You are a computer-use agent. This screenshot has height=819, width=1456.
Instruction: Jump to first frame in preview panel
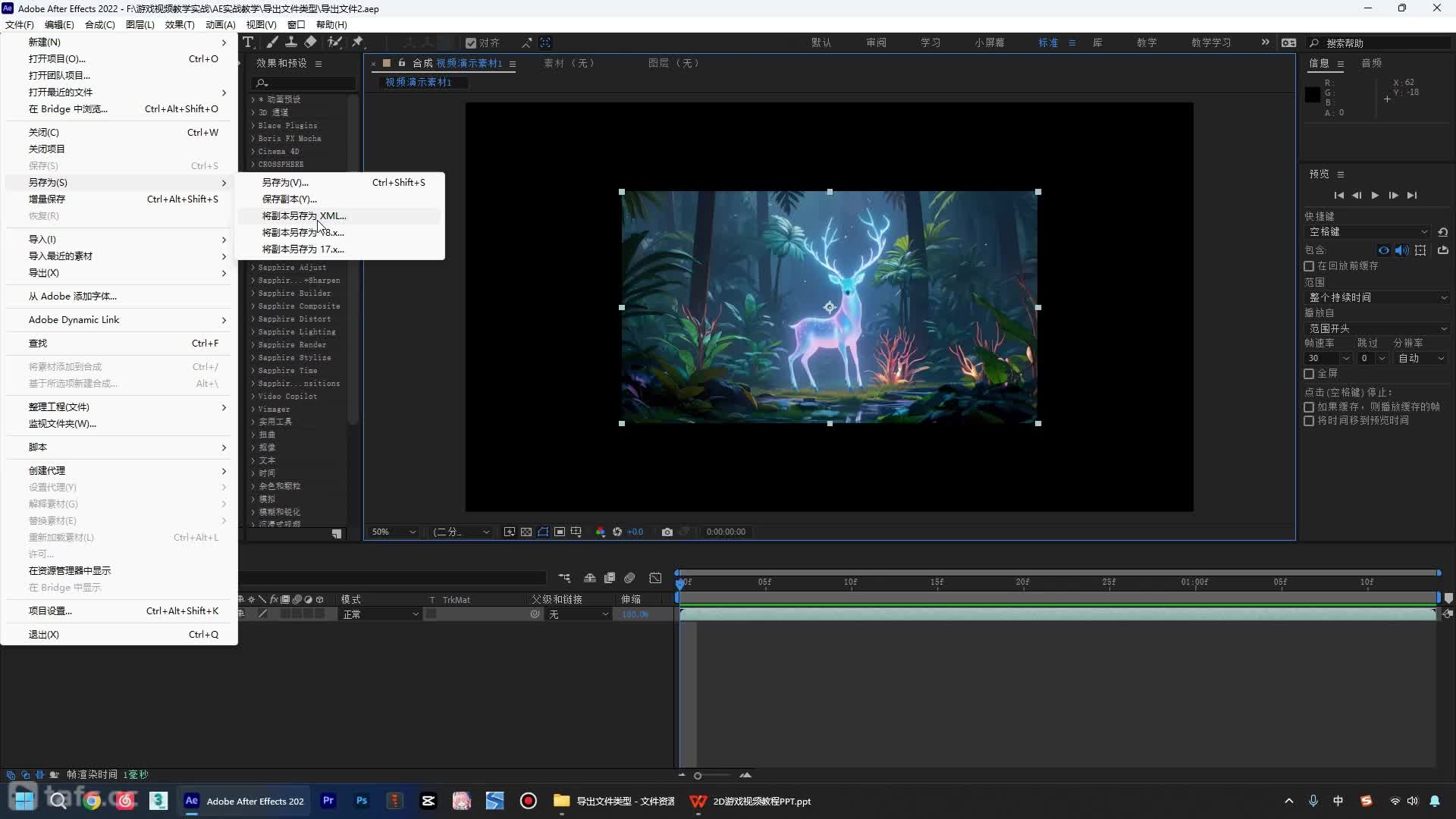1339,196
